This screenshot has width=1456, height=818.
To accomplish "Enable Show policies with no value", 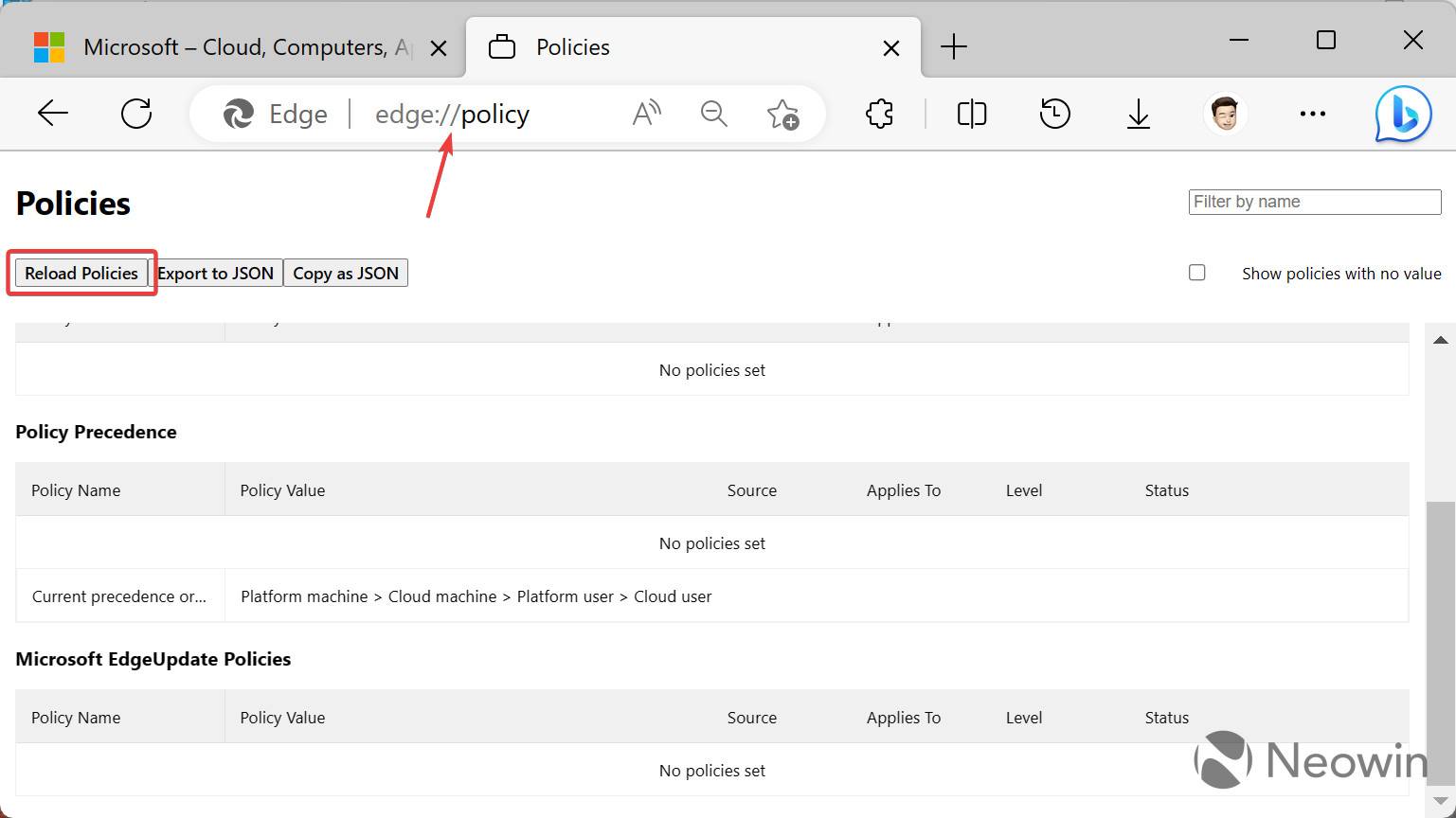I will (1196, 272).
